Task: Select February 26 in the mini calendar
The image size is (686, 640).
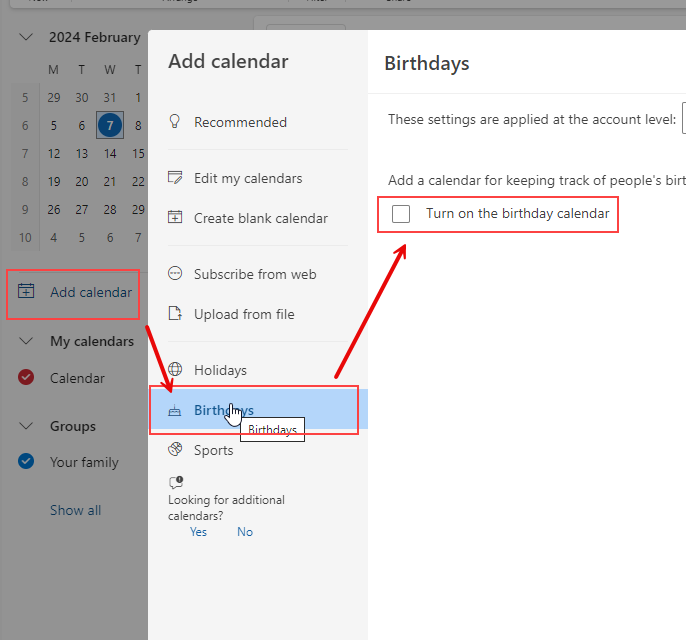Action: pyautogui.click(x=54, y=210)
